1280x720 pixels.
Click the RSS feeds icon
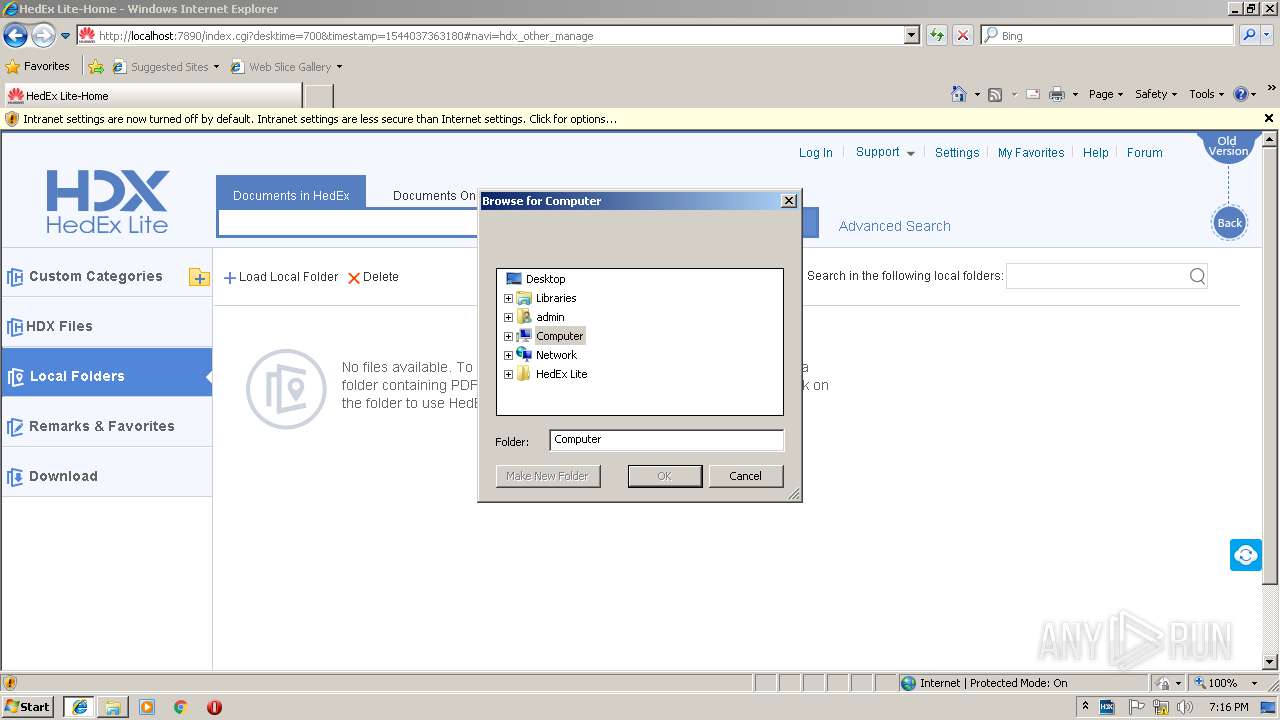click(x=995, y=94)
